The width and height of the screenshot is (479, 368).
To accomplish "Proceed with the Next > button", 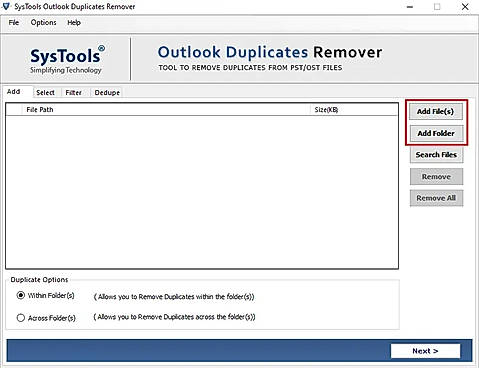I will pyautogui.click(x=425, y=351).
